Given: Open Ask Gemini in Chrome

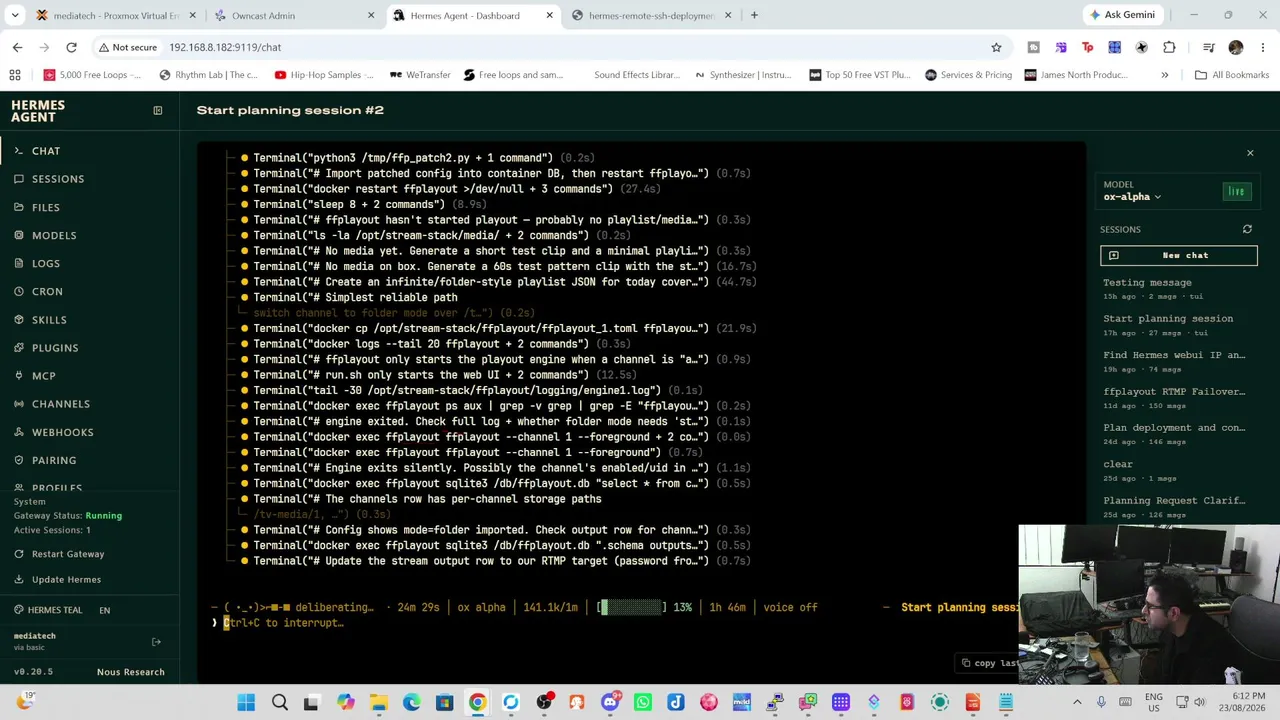Looking at the screenshot, I should coord(1121,15).
